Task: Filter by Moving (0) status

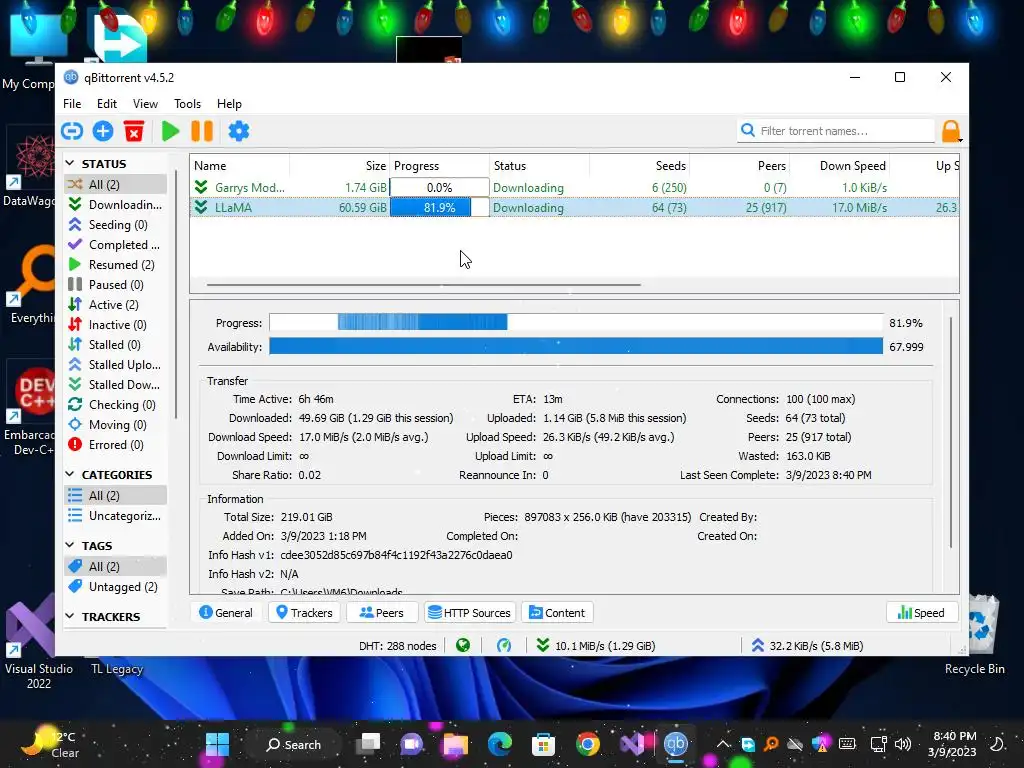Action: click(116, 424)
